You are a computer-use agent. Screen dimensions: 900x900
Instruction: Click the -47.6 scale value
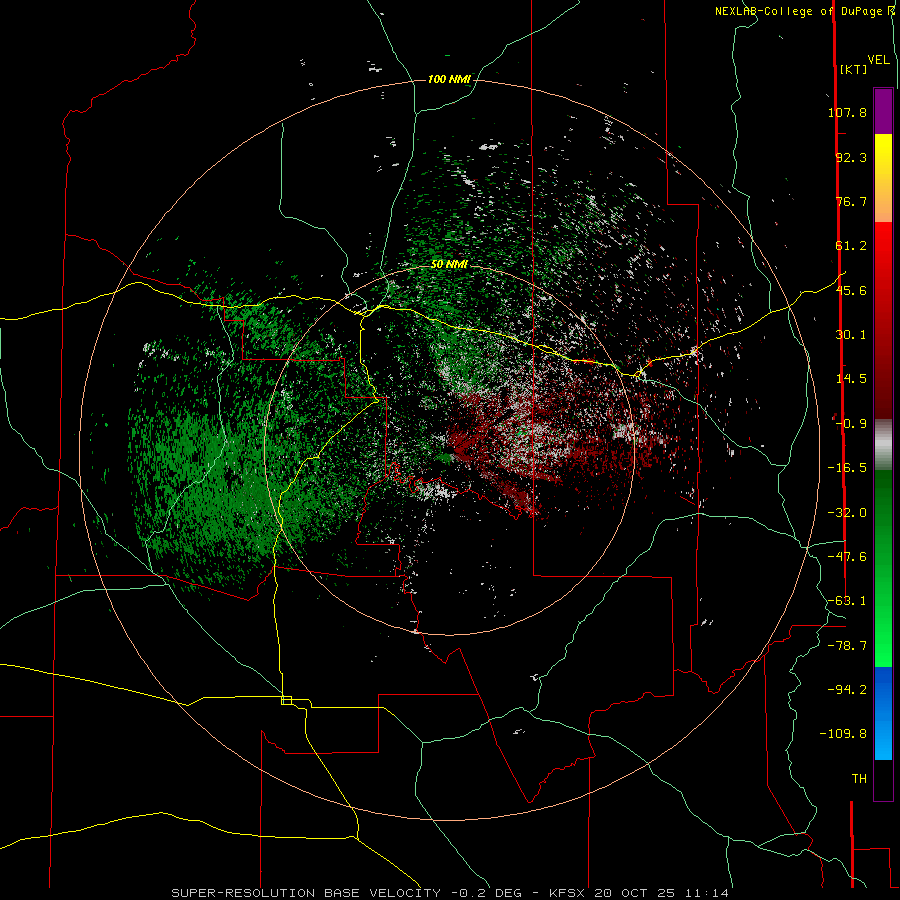[x=847, y=557]
